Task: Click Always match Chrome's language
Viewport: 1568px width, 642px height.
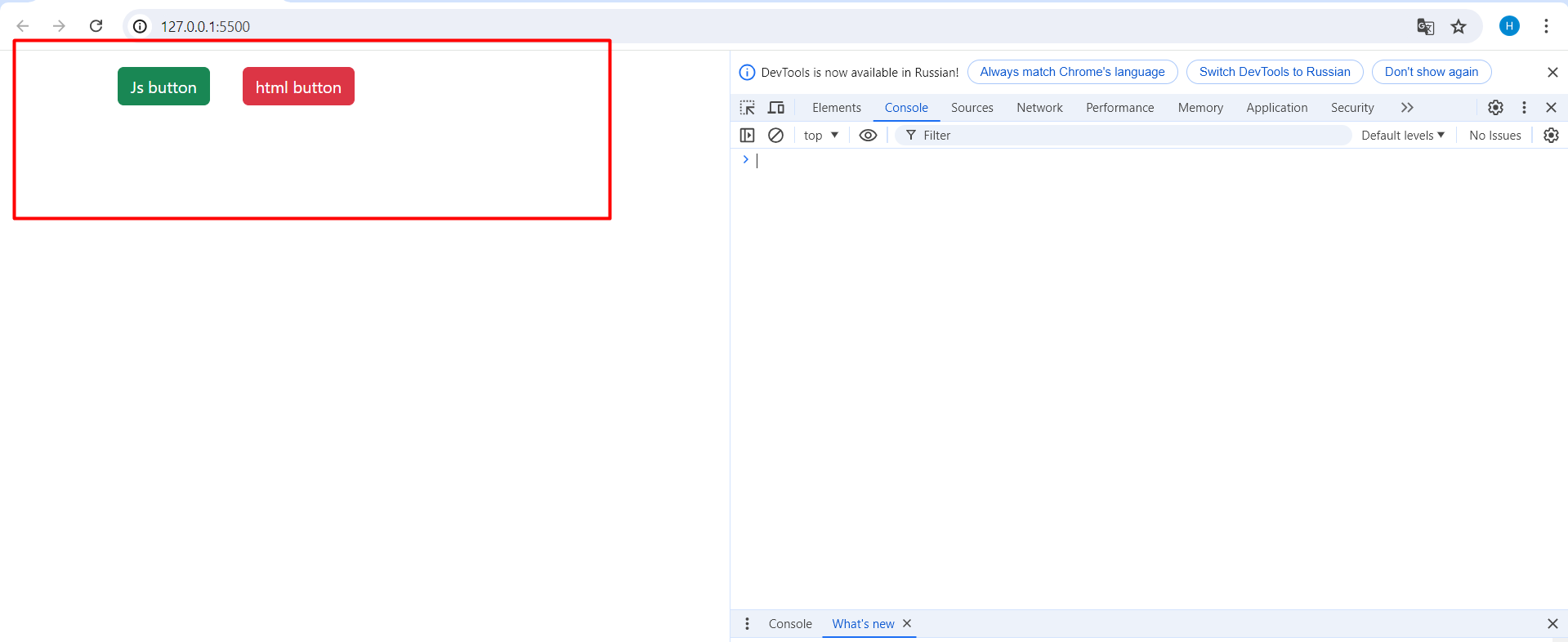Action: point(1072,72)
